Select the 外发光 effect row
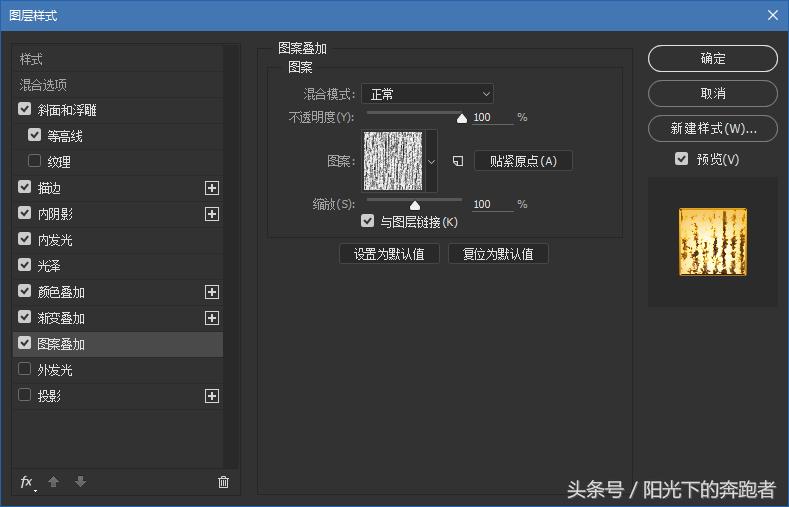The width and height of the screenshot is (789, 507). point(118,370)
